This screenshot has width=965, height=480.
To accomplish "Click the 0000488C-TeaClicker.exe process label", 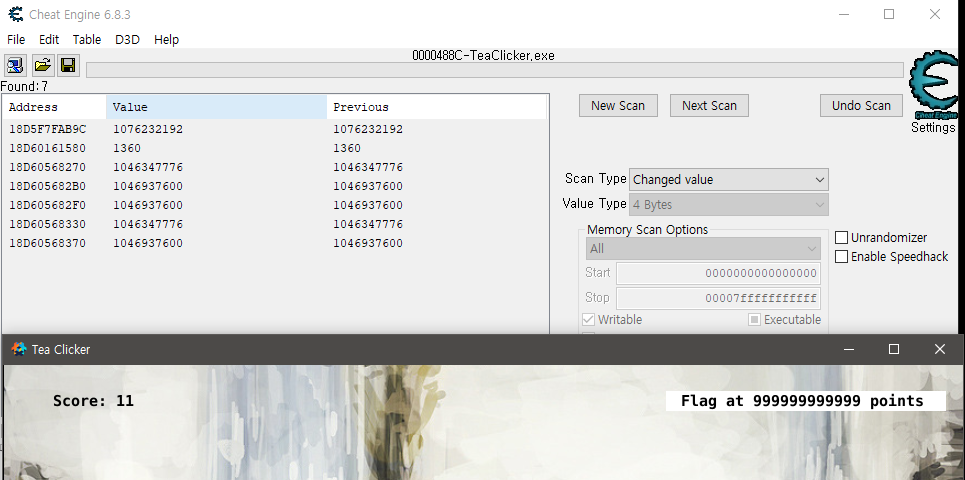I will pos(483,55).
